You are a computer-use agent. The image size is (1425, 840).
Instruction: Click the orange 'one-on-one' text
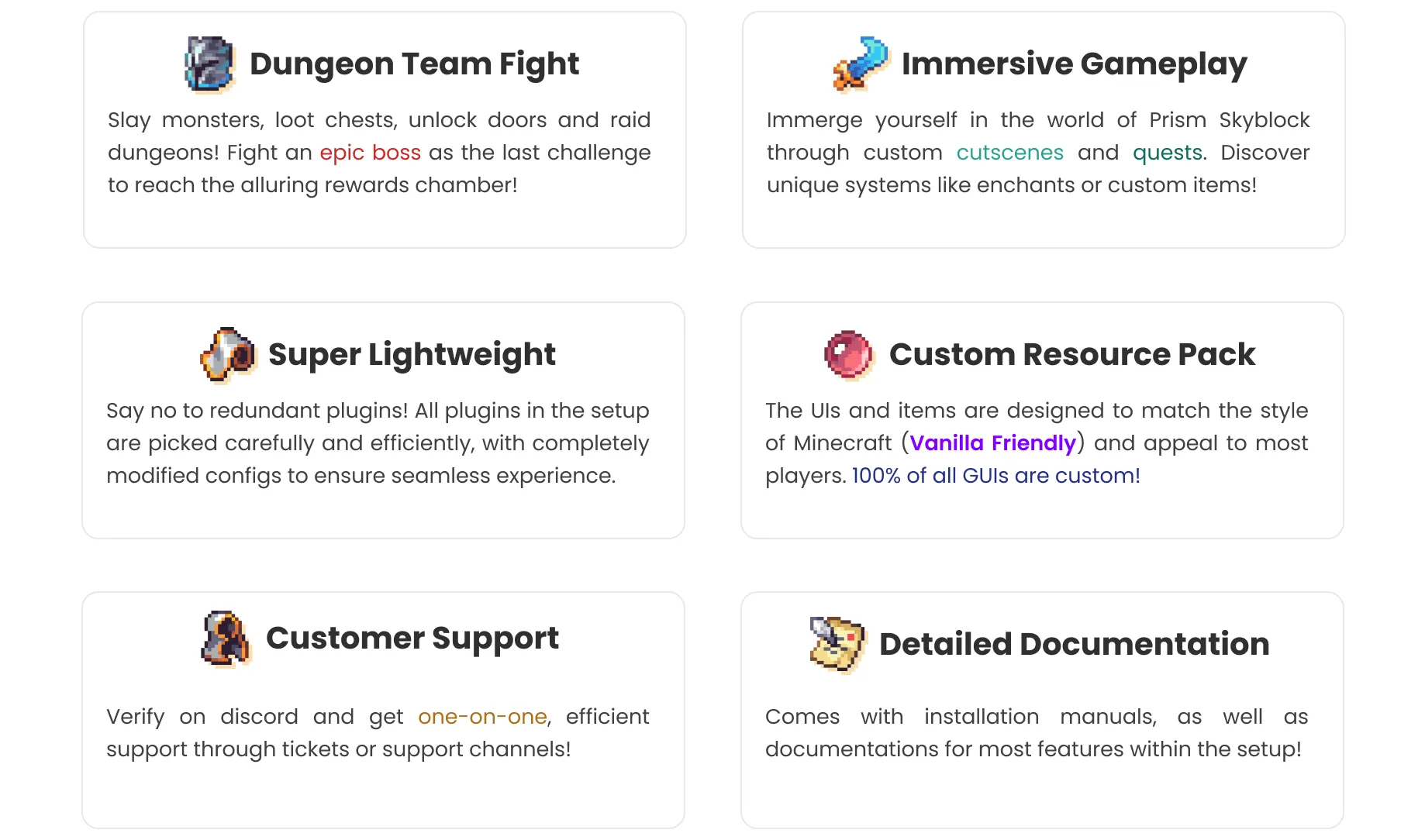pyautogui.click(x=482, y=717)
